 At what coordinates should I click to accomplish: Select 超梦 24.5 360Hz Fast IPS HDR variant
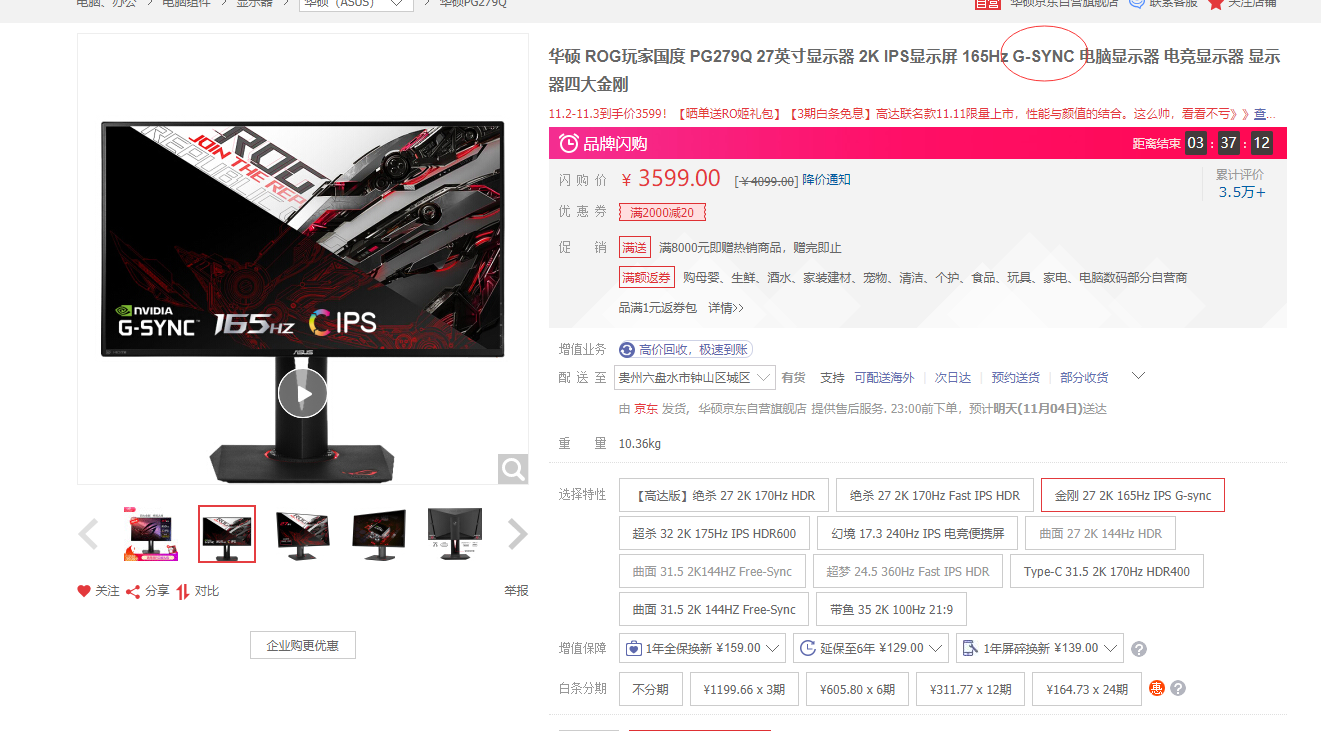pos(908,571)
